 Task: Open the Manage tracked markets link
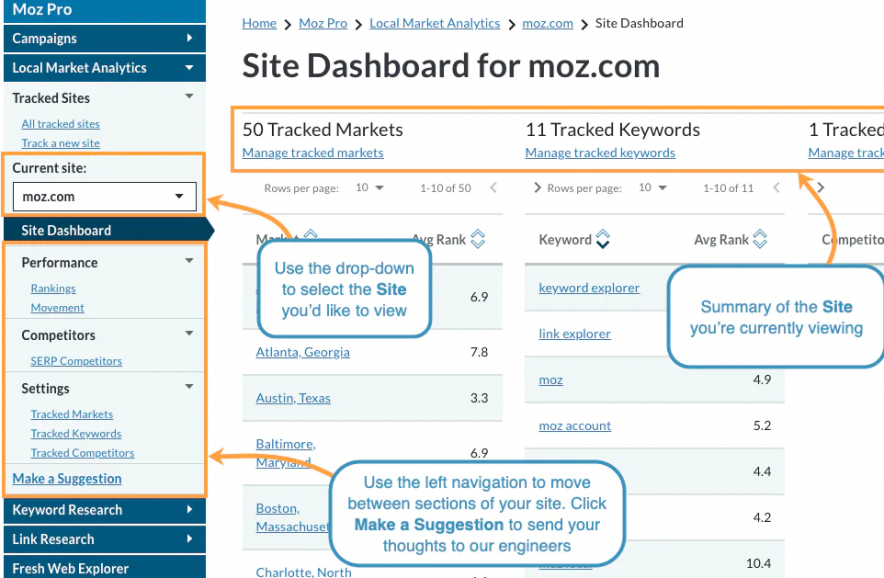point(313,152)
